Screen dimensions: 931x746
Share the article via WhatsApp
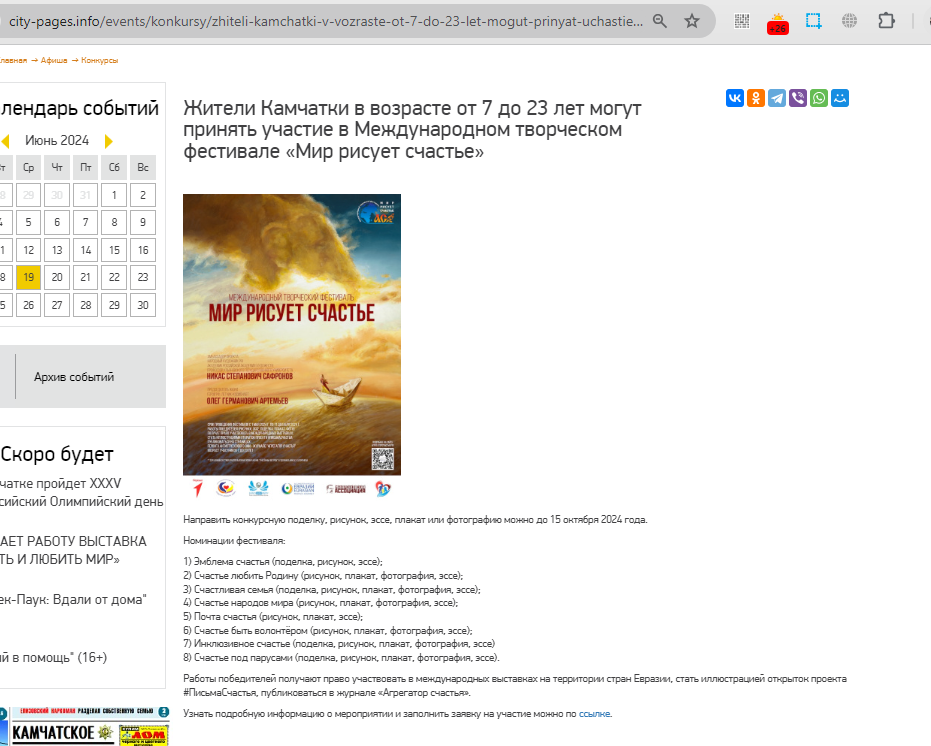(x=819, y=98)
